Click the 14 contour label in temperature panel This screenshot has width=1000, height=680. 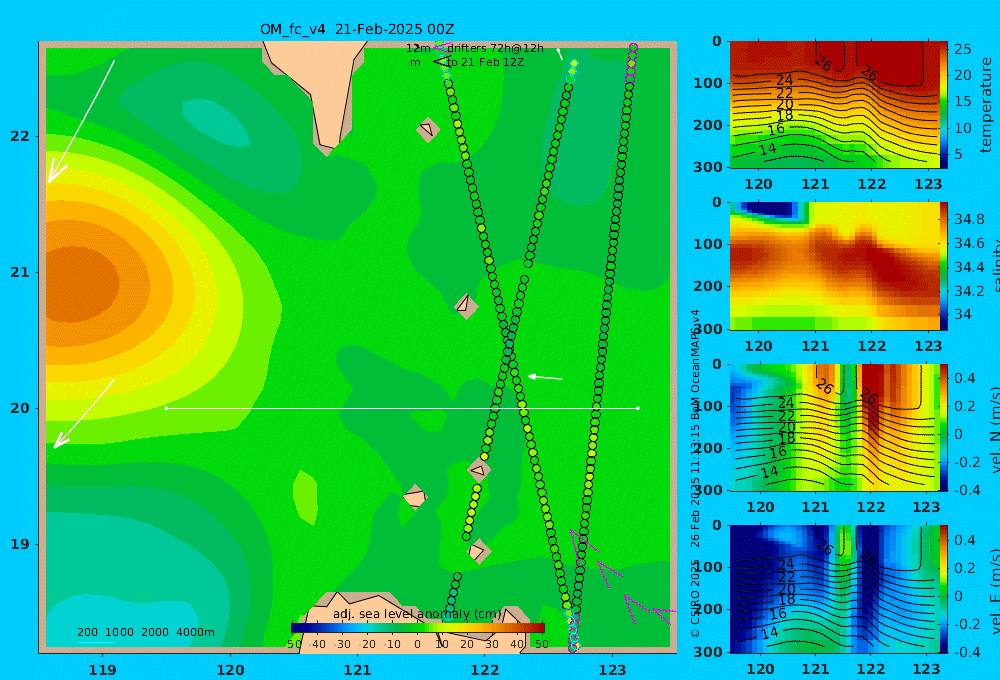768,149
